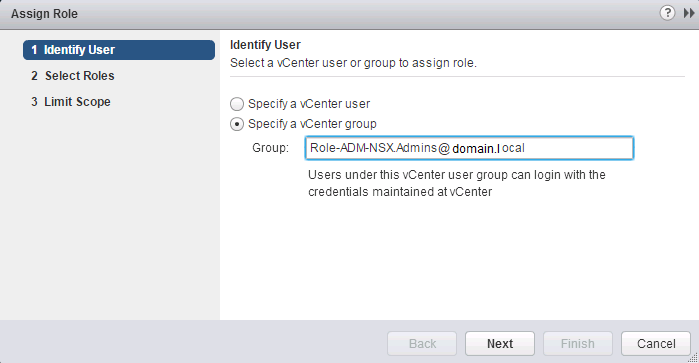Click inside the Group text field
The width and height of the screenshot is (699, 363).
pyautogui.click(x=469, y=148)
